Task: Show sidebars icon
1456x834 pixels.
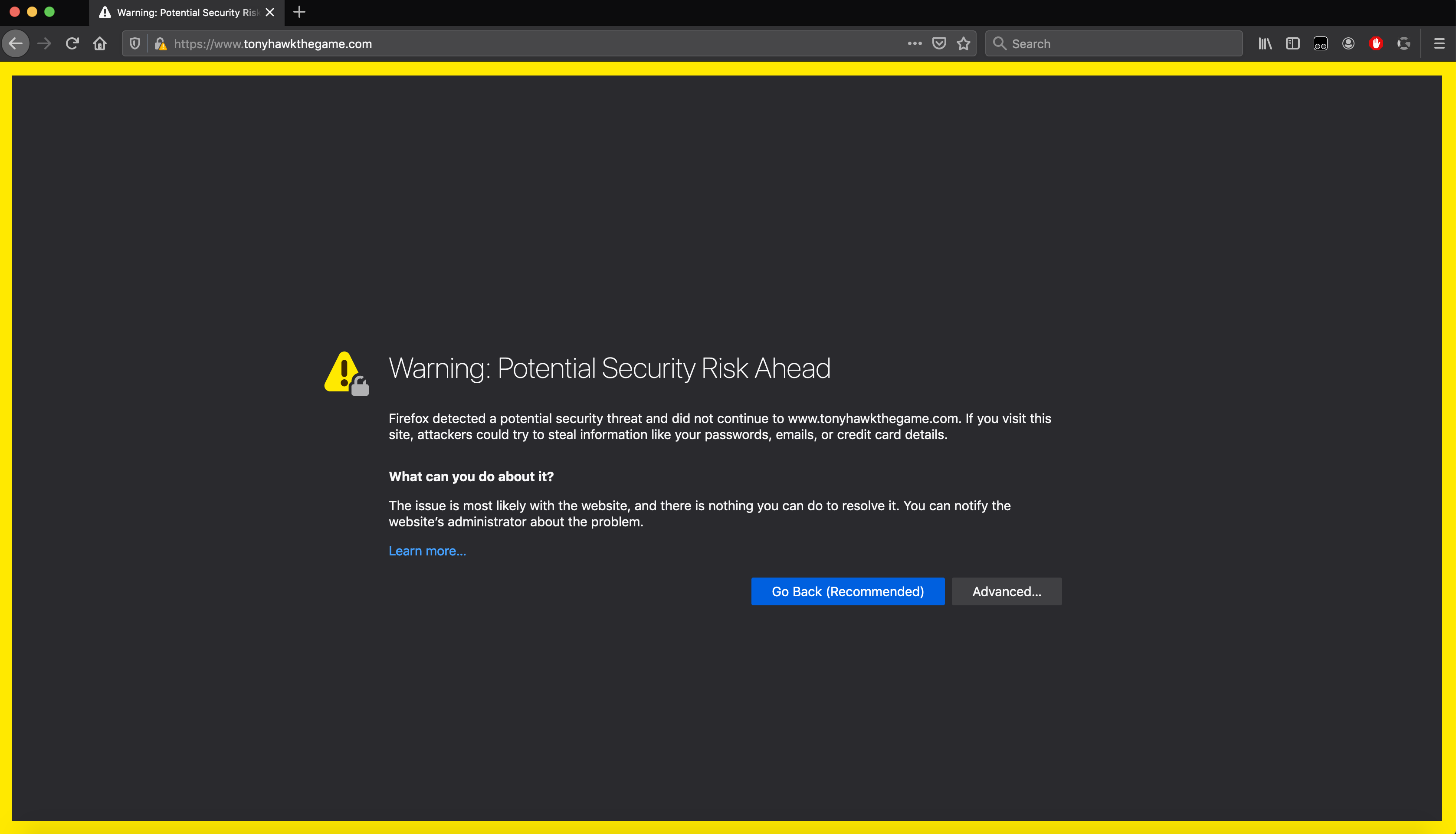Action: pyautogui.click(x=1292, y=43)
